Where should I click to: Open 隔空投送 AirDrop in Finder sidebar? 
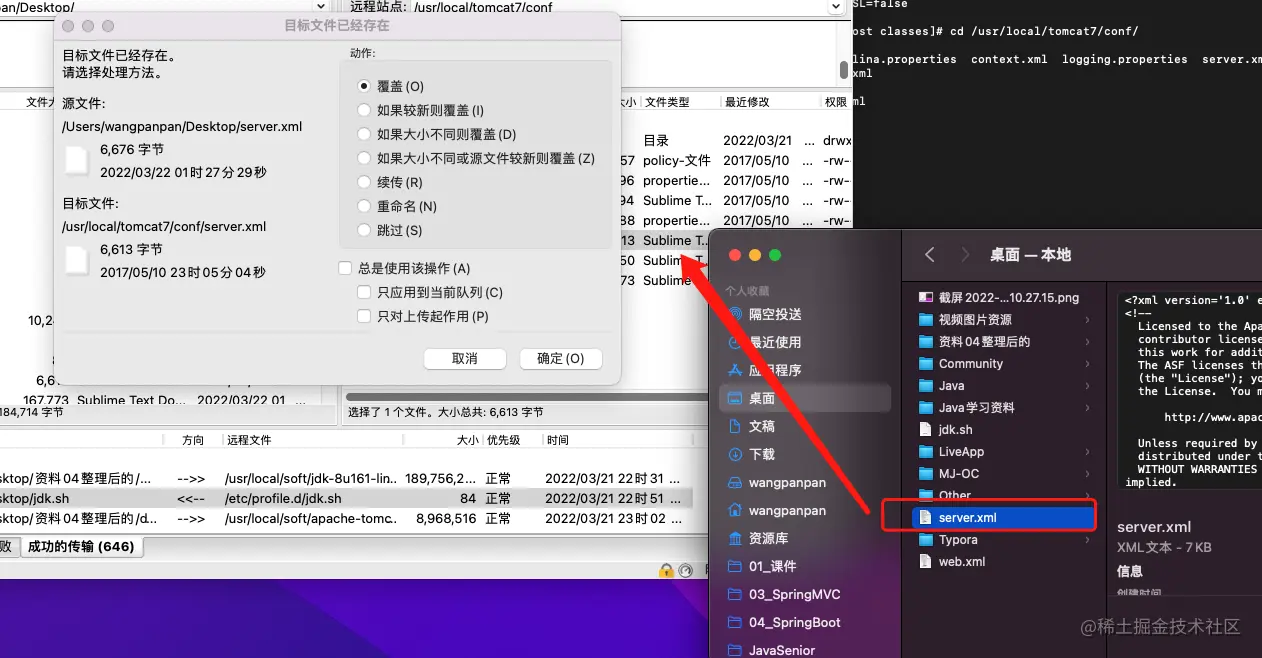tap(765, 314)
